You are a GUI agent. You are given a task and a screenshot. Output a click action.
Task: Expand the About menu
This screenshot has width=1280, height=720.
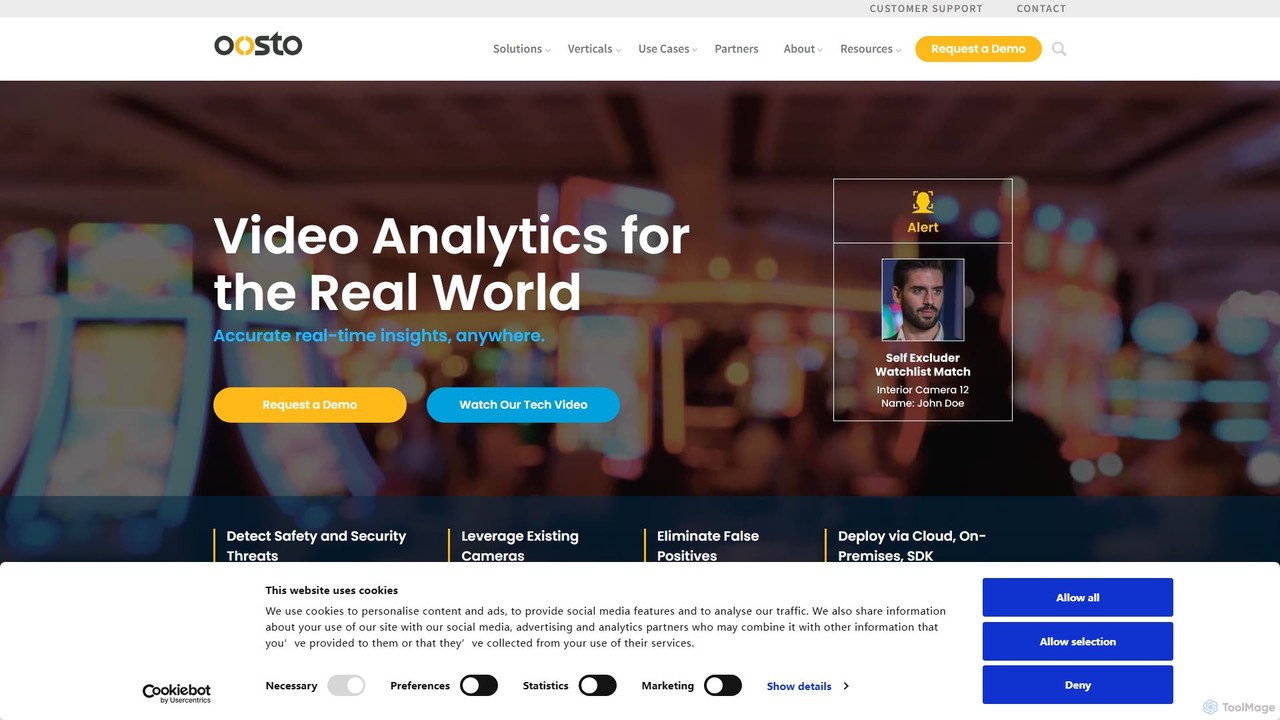[803, 49]
